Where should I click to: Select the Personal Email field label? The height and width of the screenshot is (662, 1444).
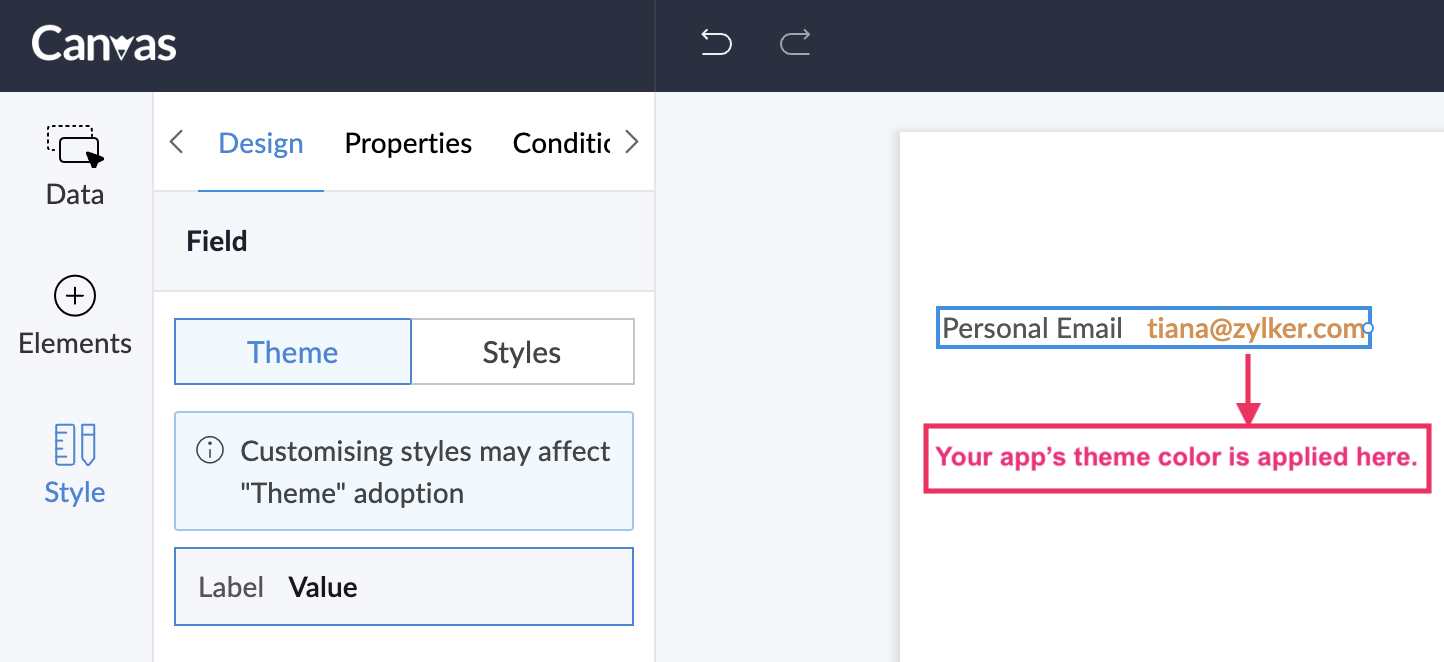(x=1032, y=328)
